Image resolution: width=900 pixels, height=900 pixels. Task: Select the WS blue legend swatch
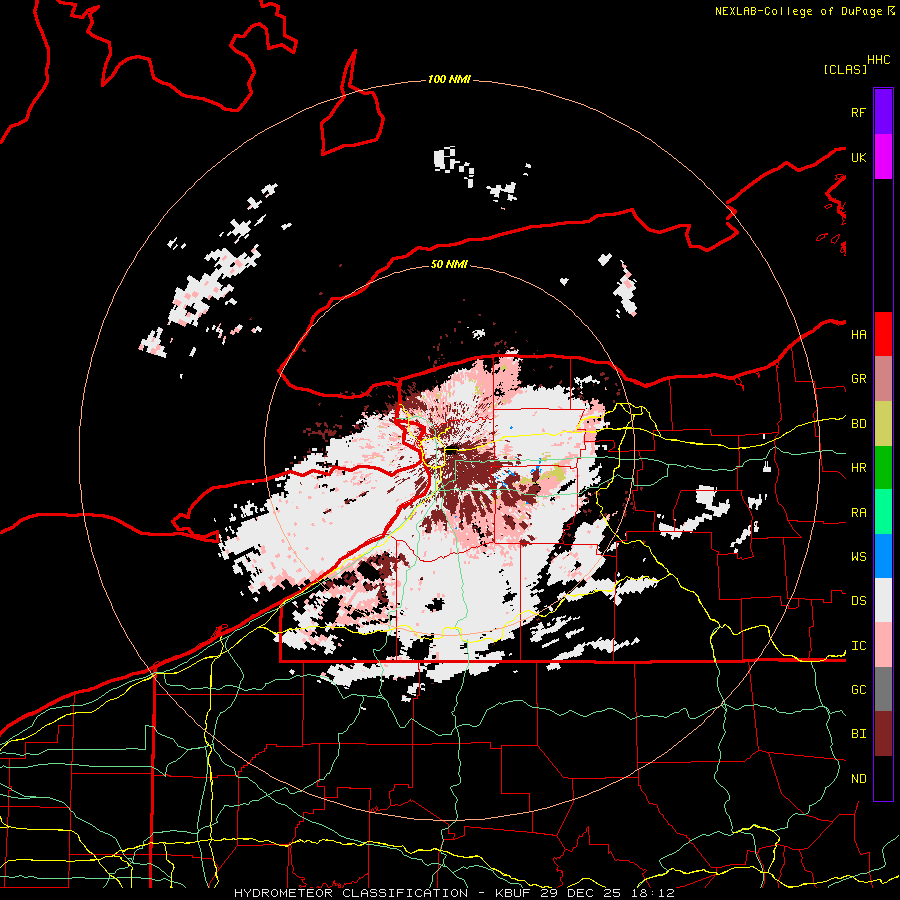tap(883, 556)
